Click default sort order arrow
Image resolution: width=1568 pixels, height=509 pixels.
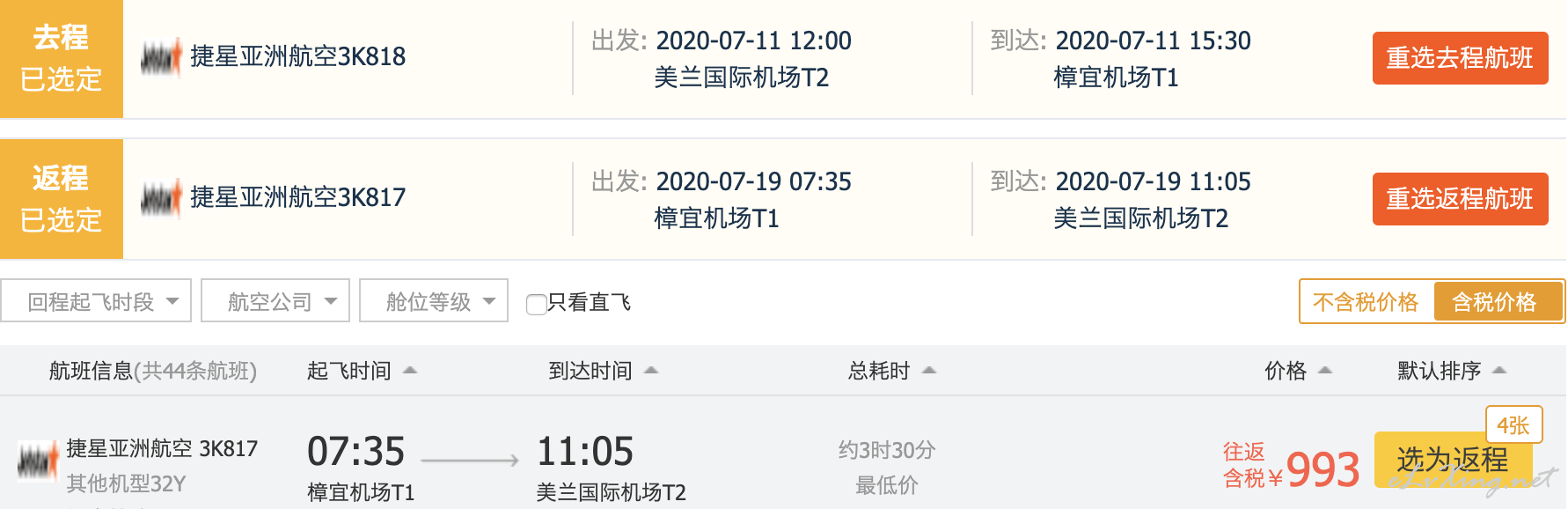[1500, 371]
